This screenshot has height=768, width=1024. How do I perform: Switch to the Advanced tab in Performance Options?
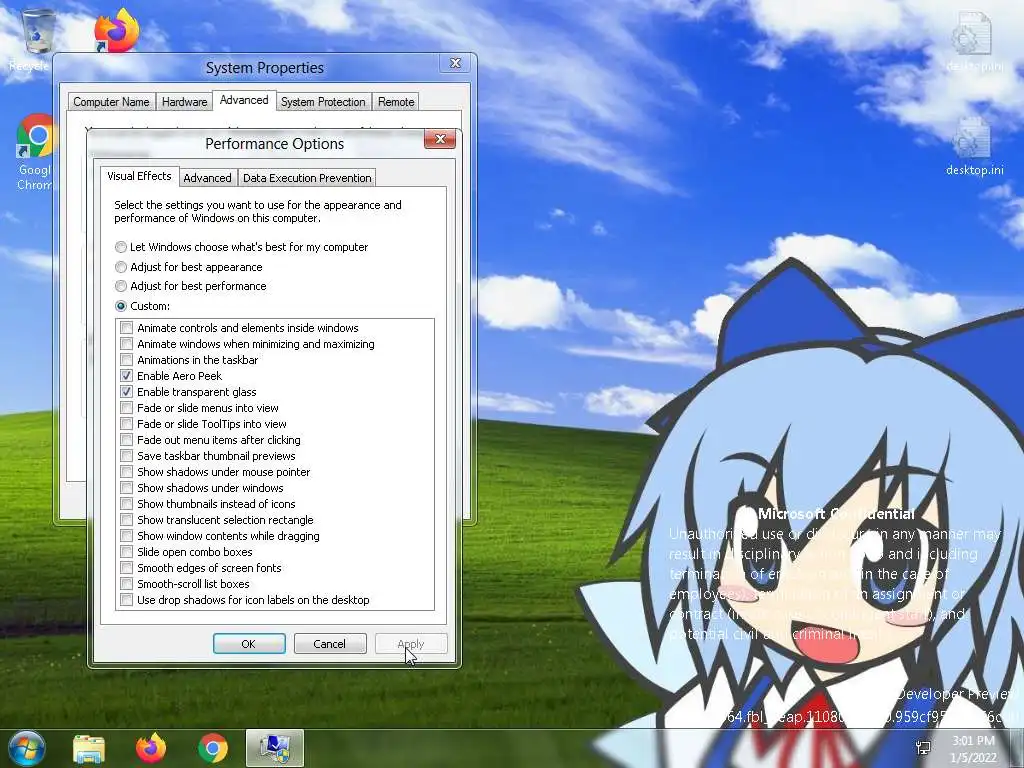click(207, 178)
